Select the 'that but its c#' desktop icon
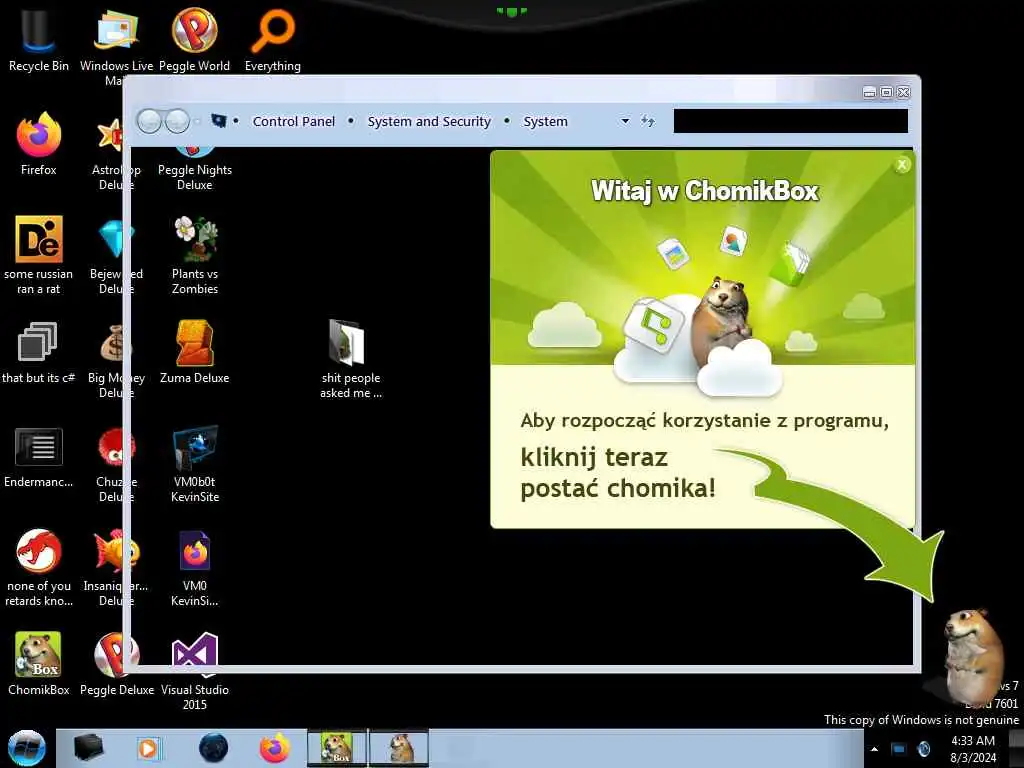Viewport: 1024px width, 768px height. coord(38,353)
